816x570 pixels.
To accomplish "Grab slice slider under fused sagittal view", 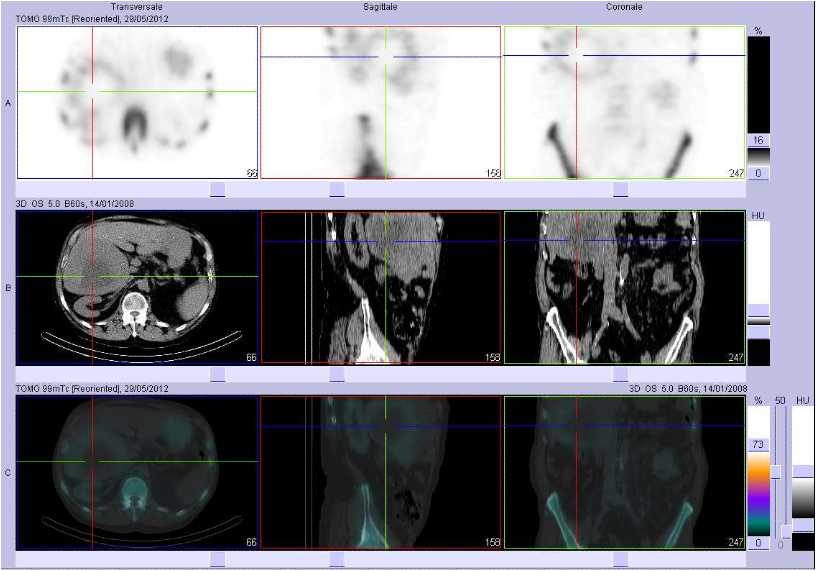I will [337, 560].
